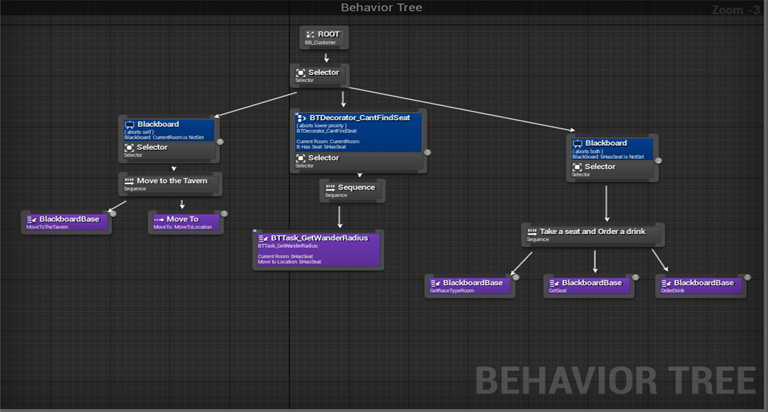Click the Take a seat sequence icon
768x412 pixels.
(533, 232)
